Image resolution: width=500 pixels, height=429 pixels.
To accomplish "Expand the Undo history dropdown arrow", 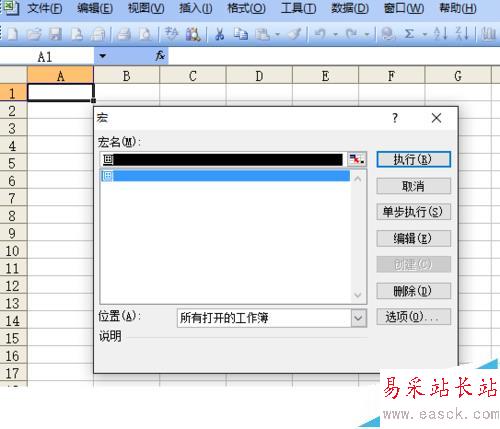I will 336,34.
